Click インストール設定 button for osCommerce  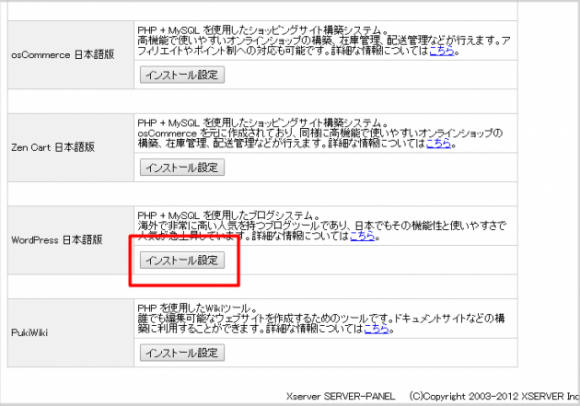click(x=182, y=75)
